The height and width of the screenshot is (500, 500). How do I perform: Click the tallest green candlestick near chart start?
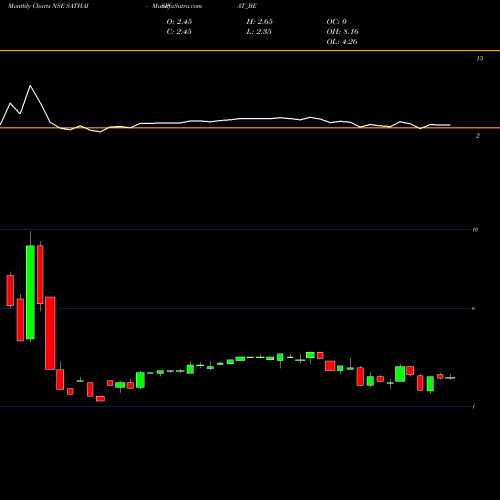tap(30, 292)
